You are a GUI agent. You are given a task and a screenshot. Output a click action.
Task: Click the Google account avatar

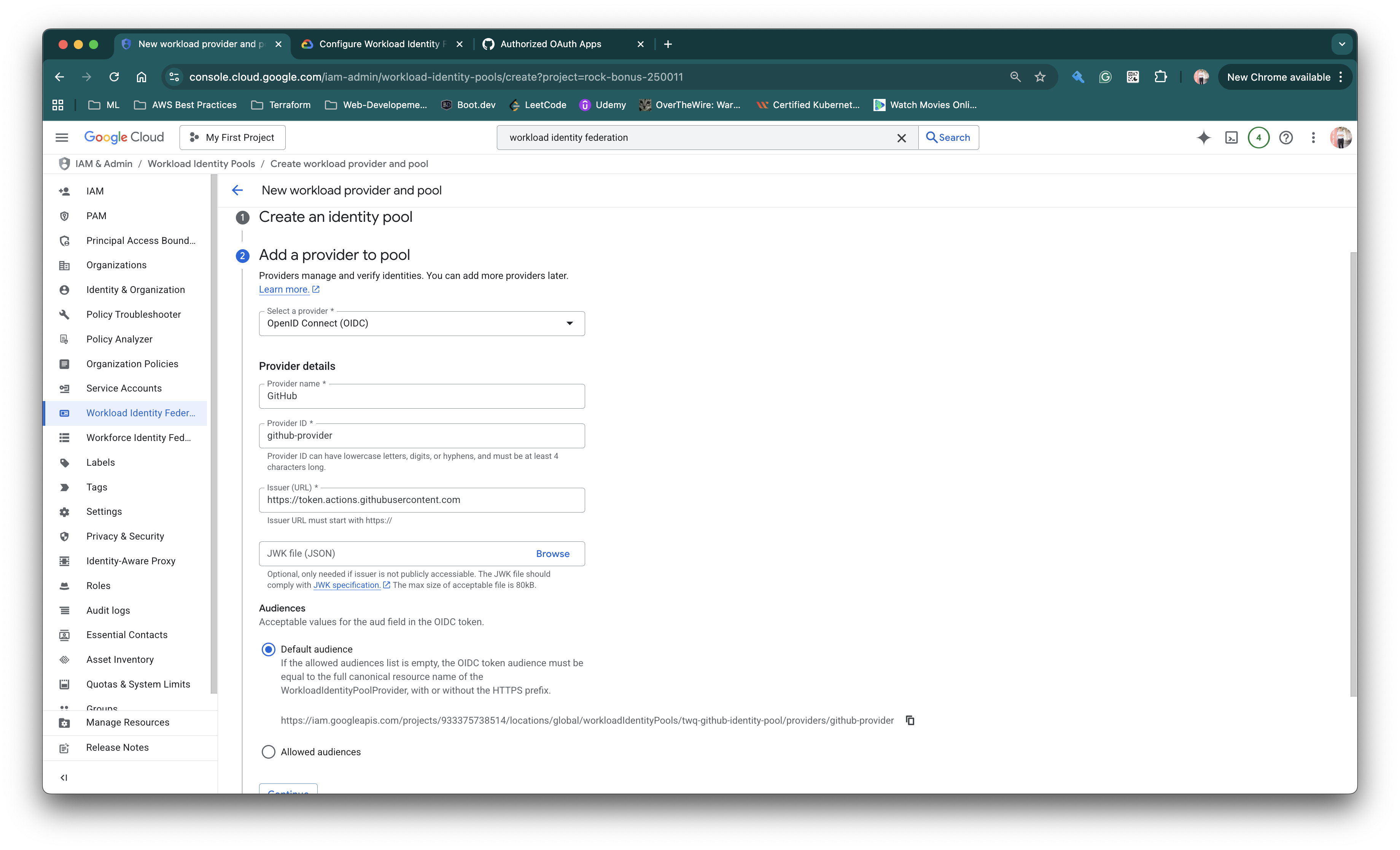1340,137
